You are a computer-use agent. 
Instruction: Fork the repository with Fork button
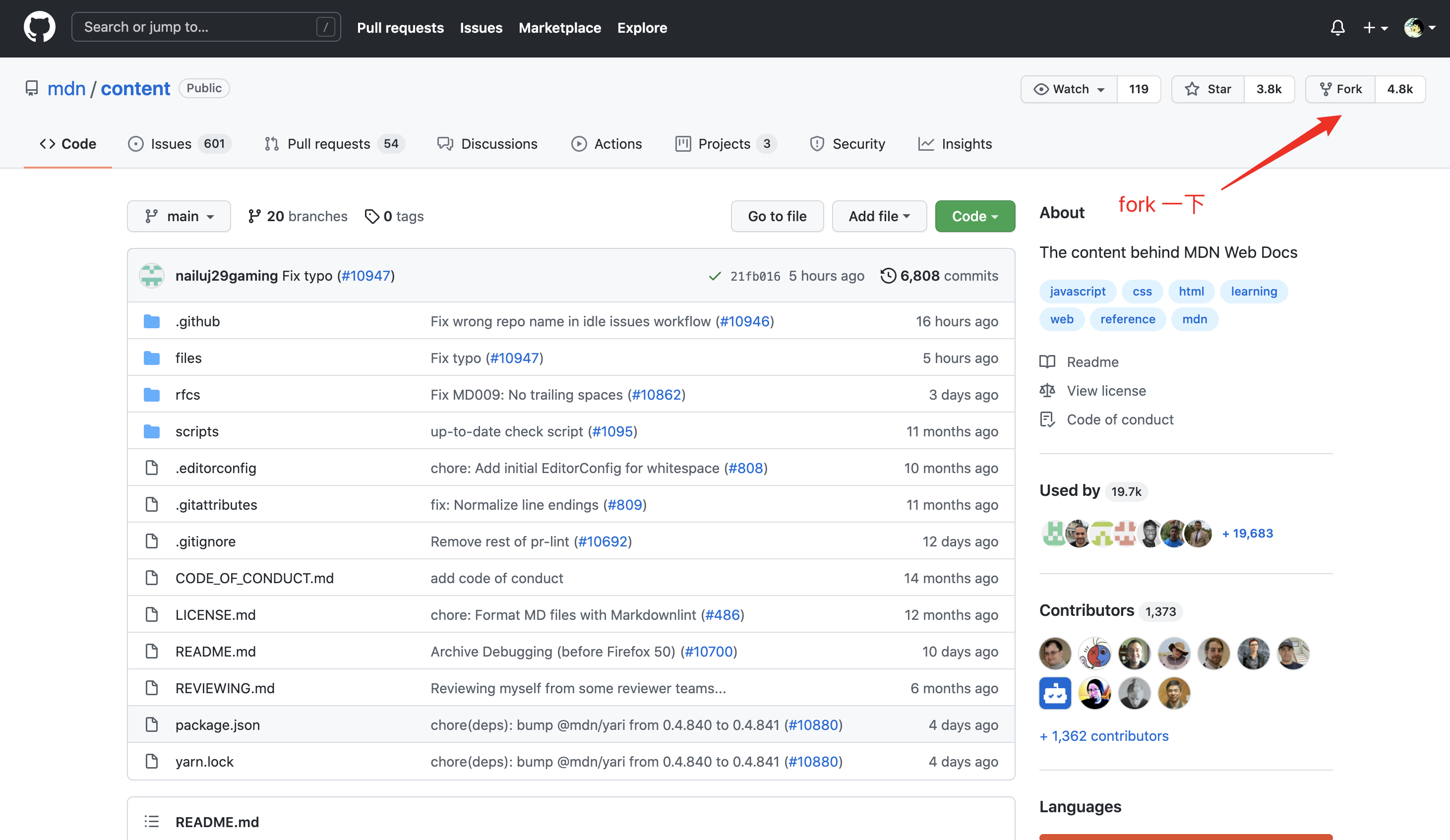(1341, 89)
